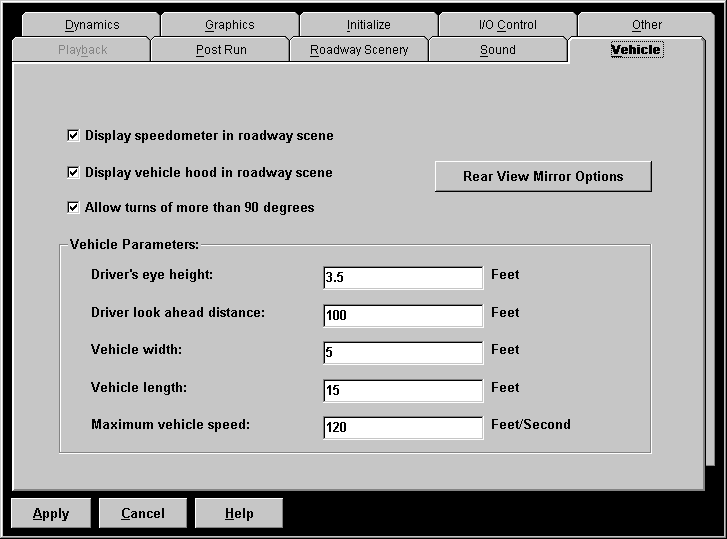Disable speedometer display in roadway scene
The width and height of the screenshot is (727, 539).
point(73,136)
